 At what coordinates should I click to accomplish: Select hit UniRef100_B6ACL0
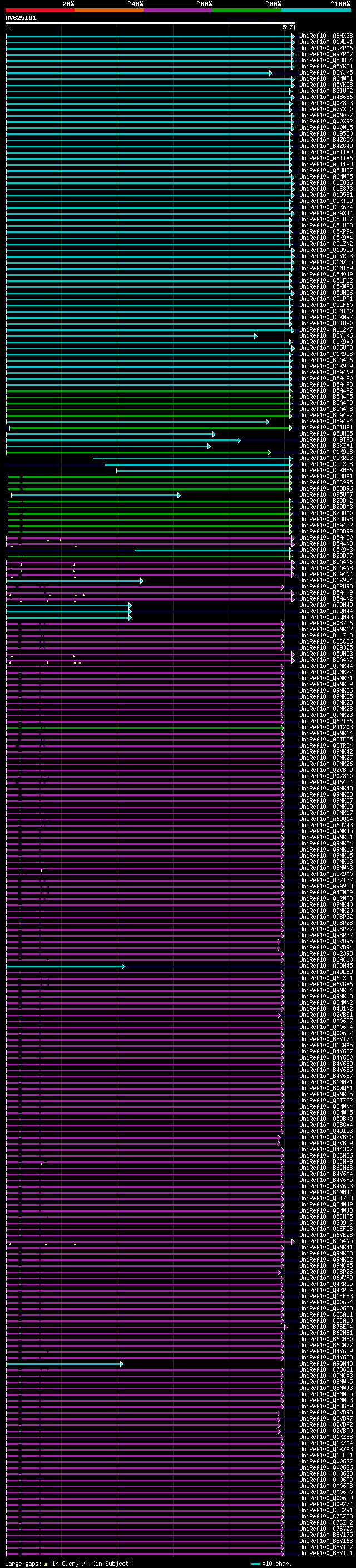[x=326, y=960]
